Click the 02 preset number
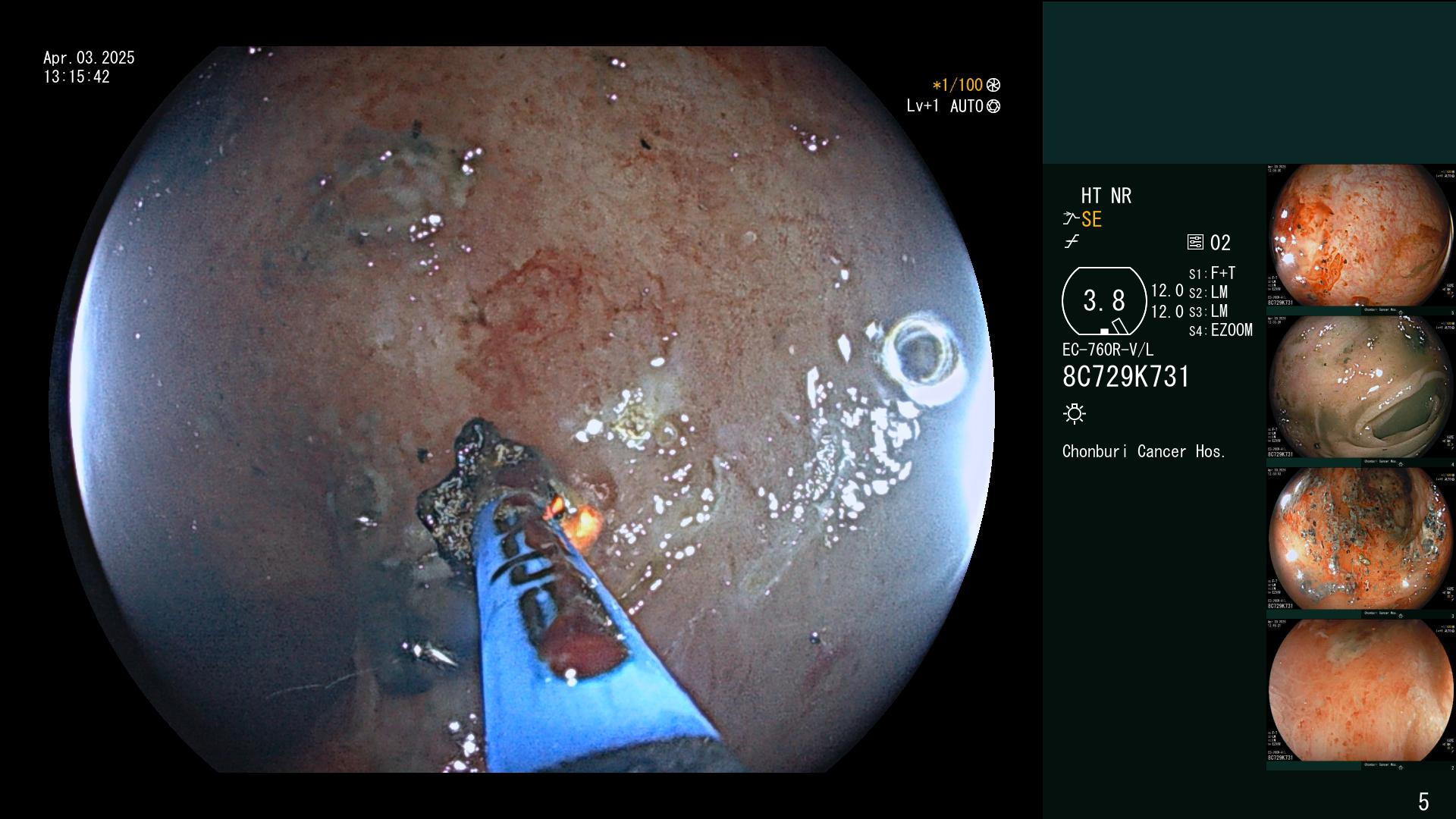 [x=1220, y=243]
